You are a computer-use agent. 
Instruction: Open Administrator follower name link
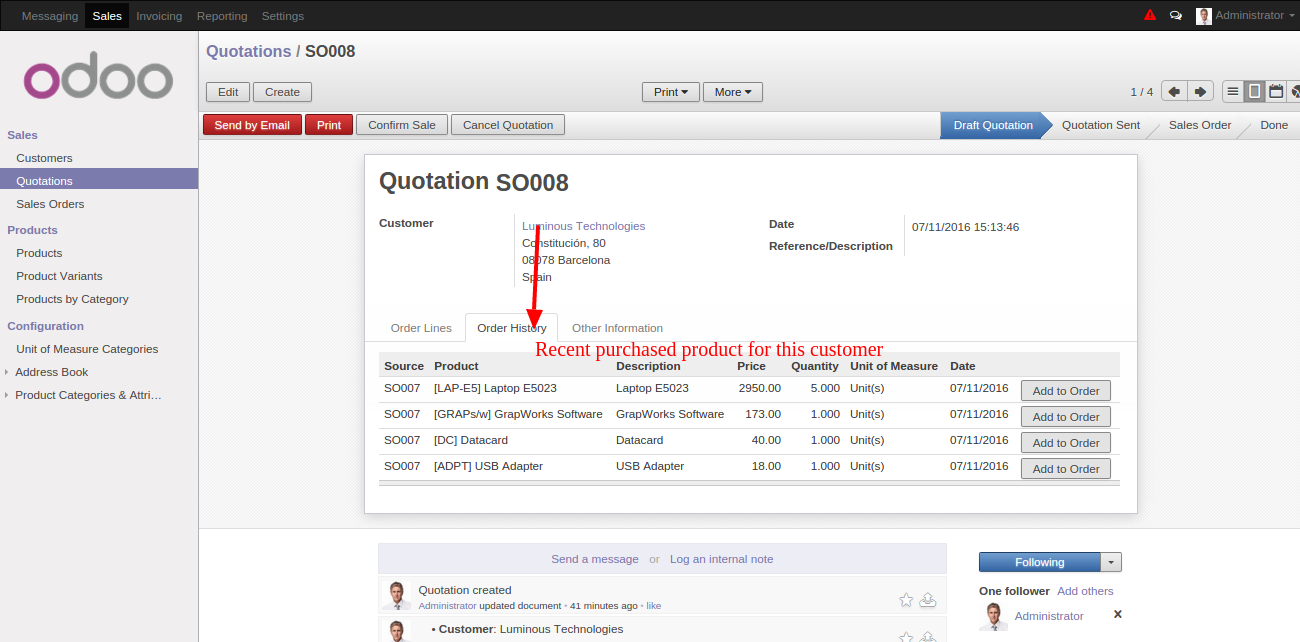1049,616
